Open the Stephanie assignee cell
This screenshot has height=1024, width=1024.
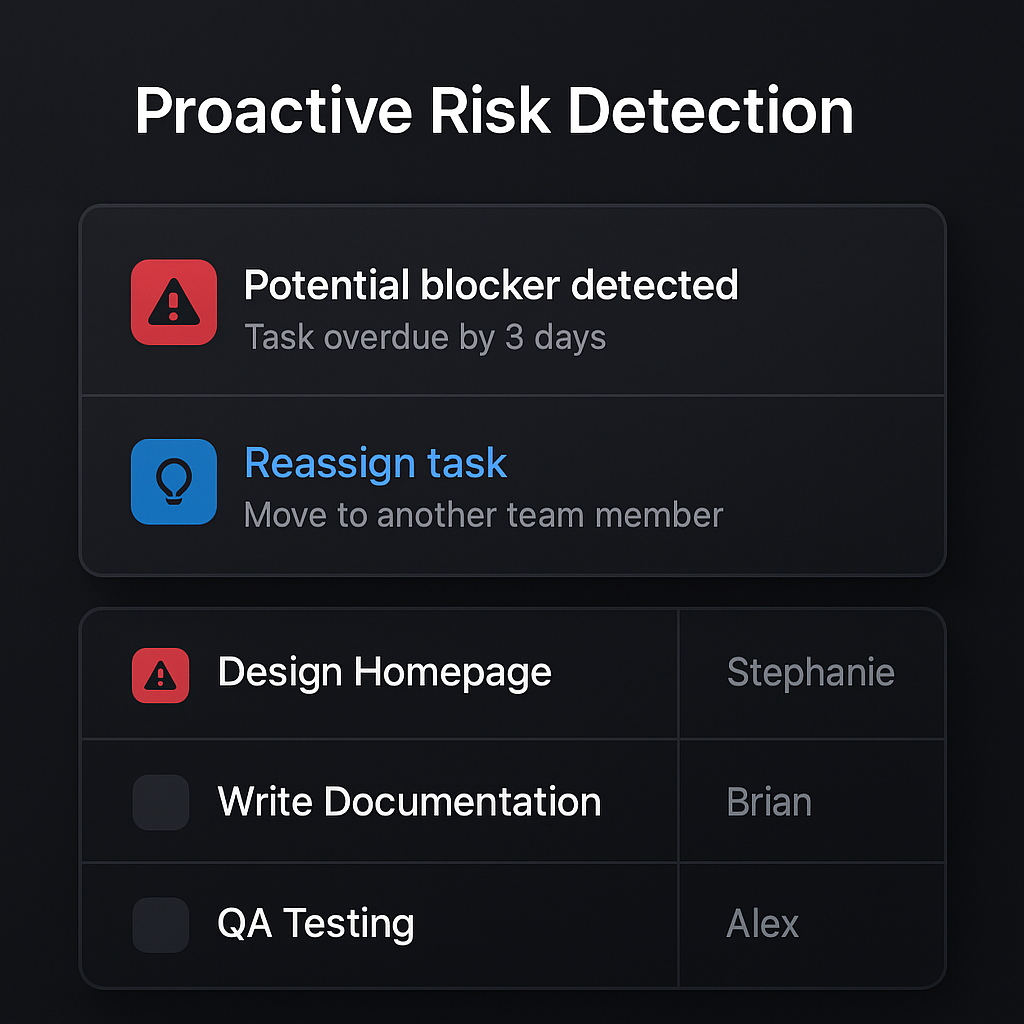[x=810, y=673]
